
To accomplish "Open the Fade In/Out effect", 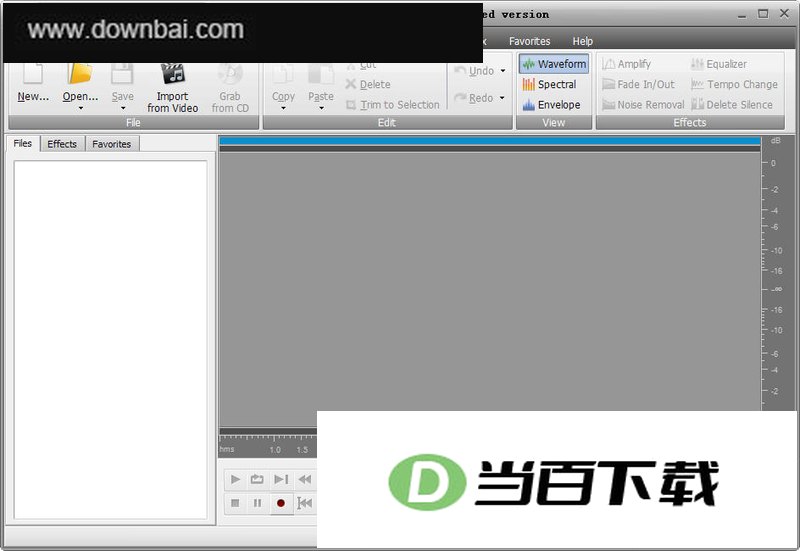I will (x=638, y=84).
